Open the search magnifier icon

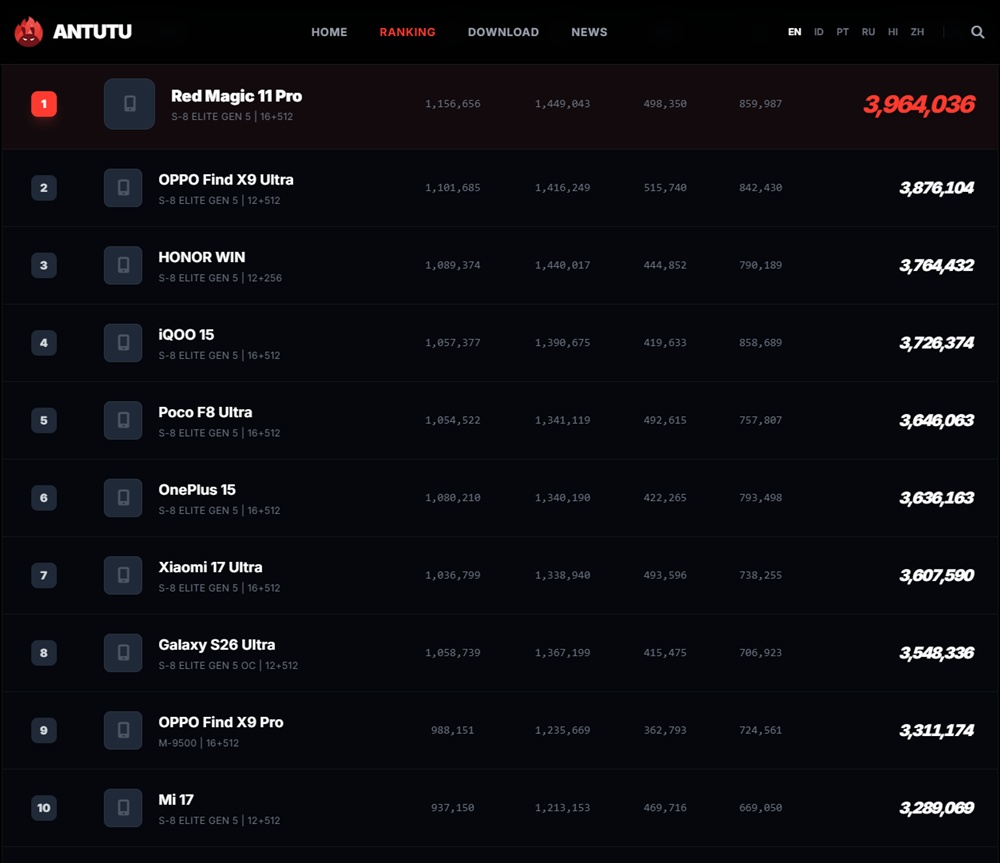click(x=977, y=32)
